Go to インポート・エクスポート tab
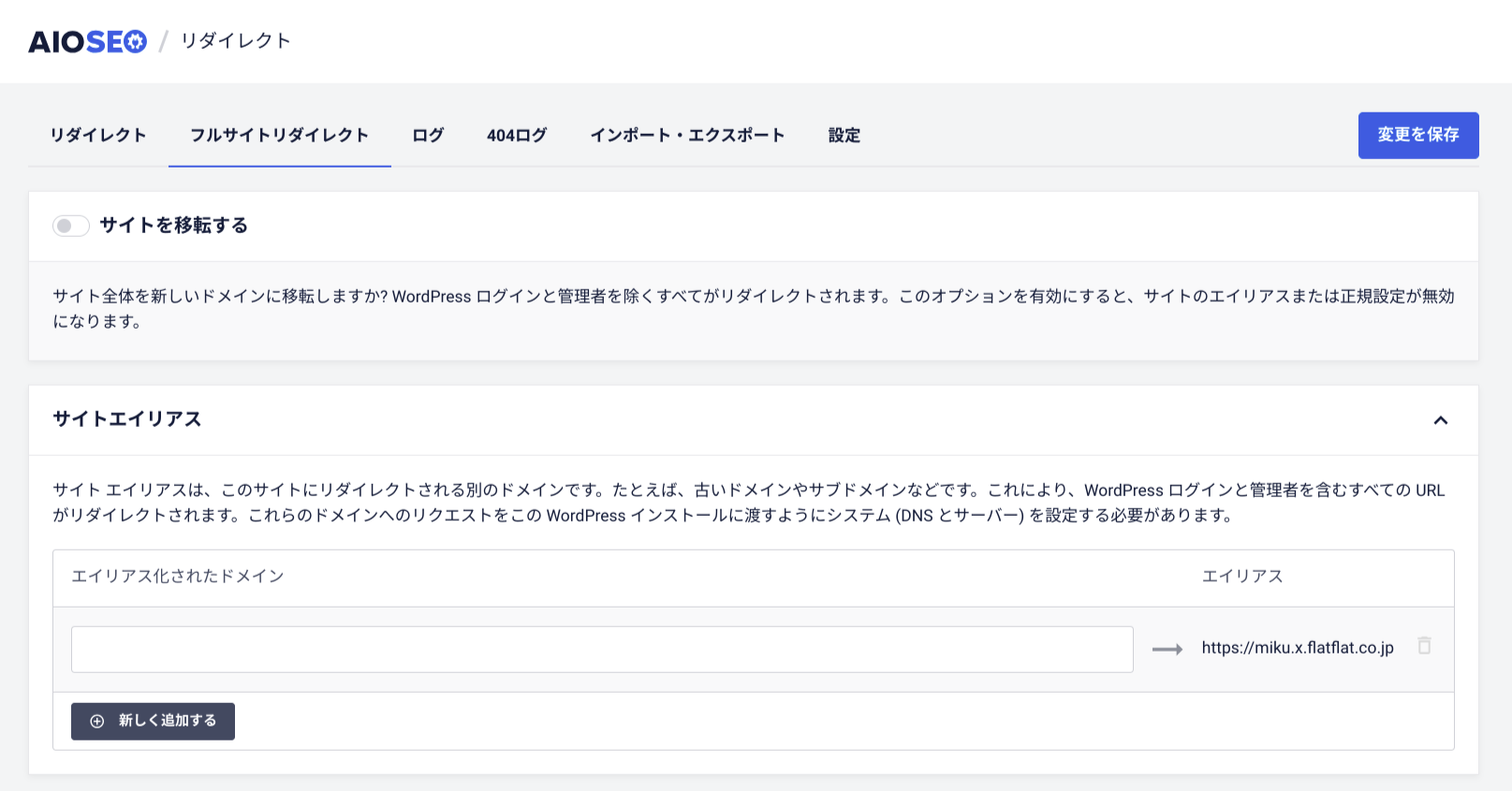Screen dimensions: 1512x791 687,136
